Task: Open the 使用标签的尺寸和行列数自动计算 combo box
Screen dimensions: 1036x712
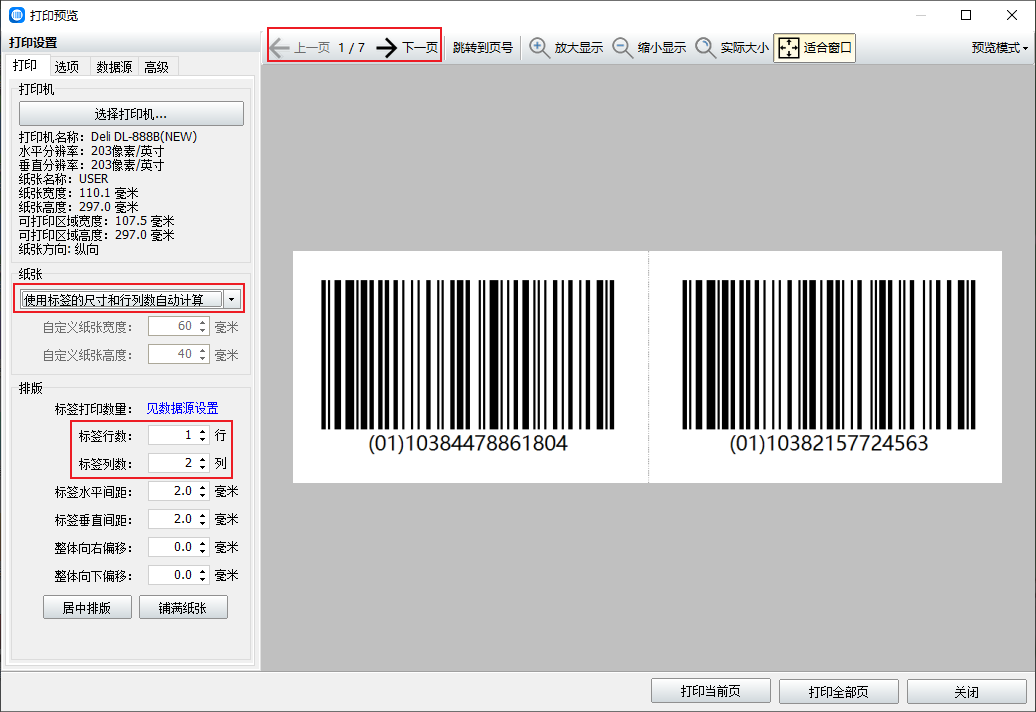Action: point(129,299)
